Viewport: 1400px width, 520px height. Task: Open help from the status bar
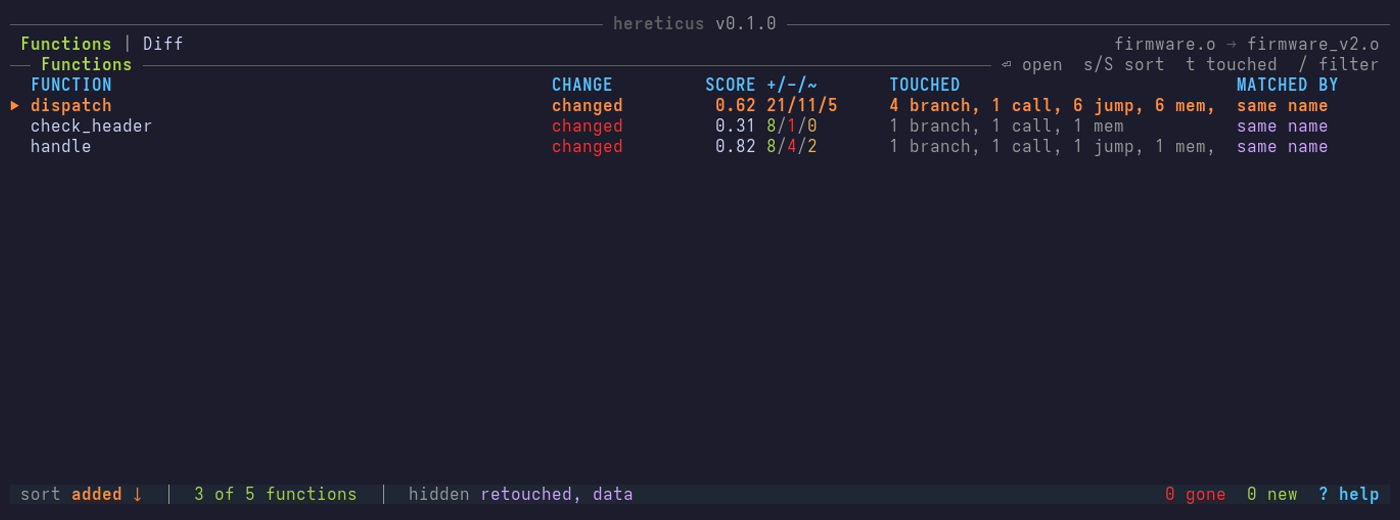click(x=1348, y=494)
